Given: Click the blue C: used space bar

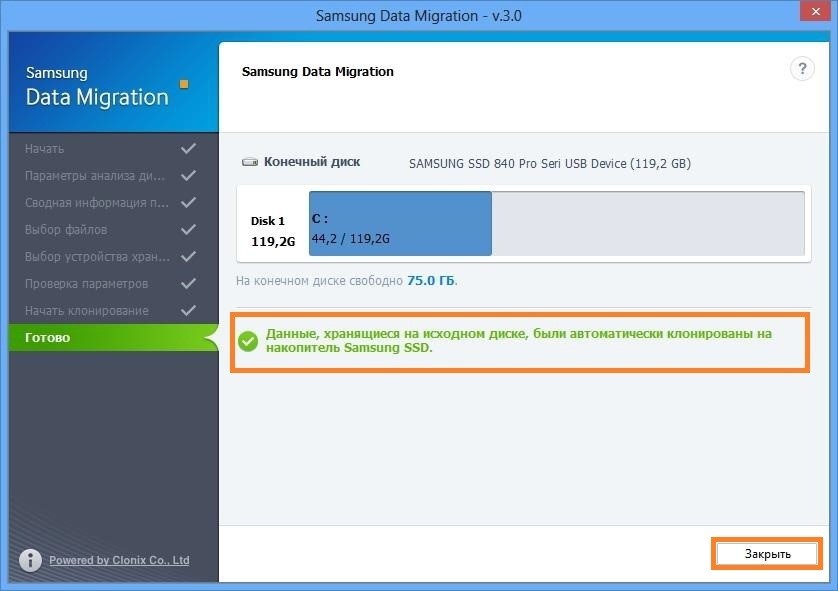Looking at the screenshot, I should (400, 225).
